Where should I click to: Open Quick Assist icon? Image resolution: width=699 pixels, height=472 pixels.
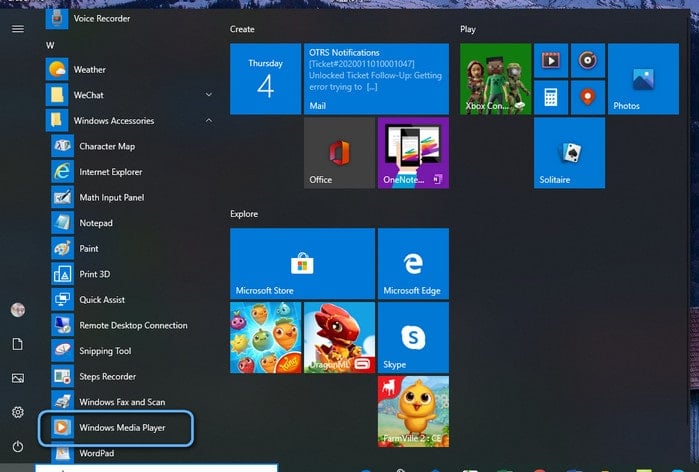[62, 299]
